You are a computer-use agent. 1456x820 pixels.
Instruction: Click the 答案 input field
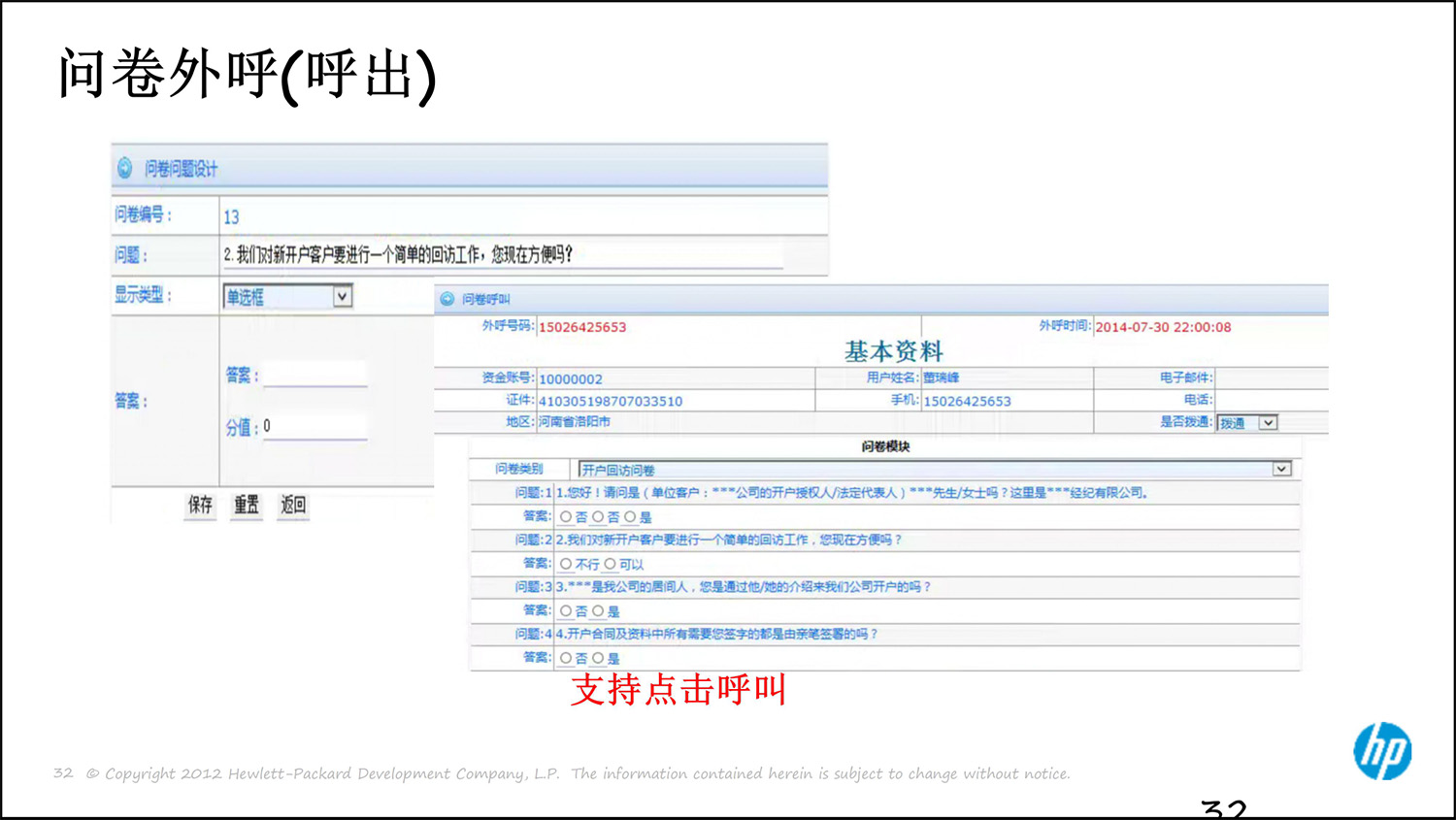tap(315, 374)
